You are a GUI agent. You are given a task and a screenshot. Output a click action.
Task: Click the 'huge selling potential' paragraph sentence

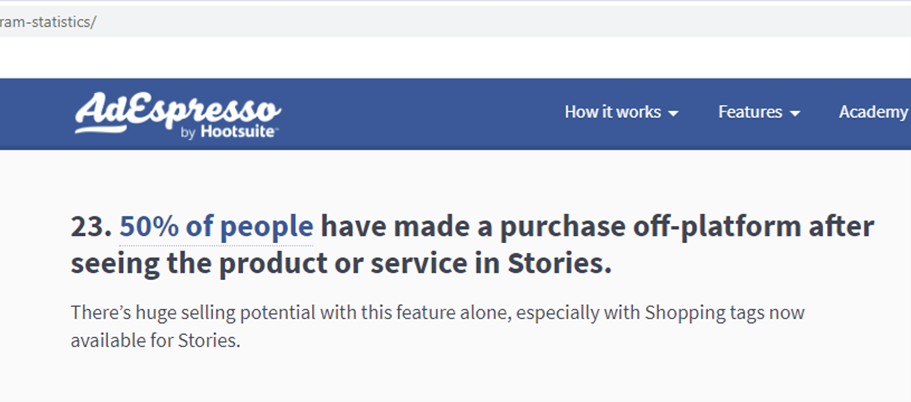pos(240,313)
